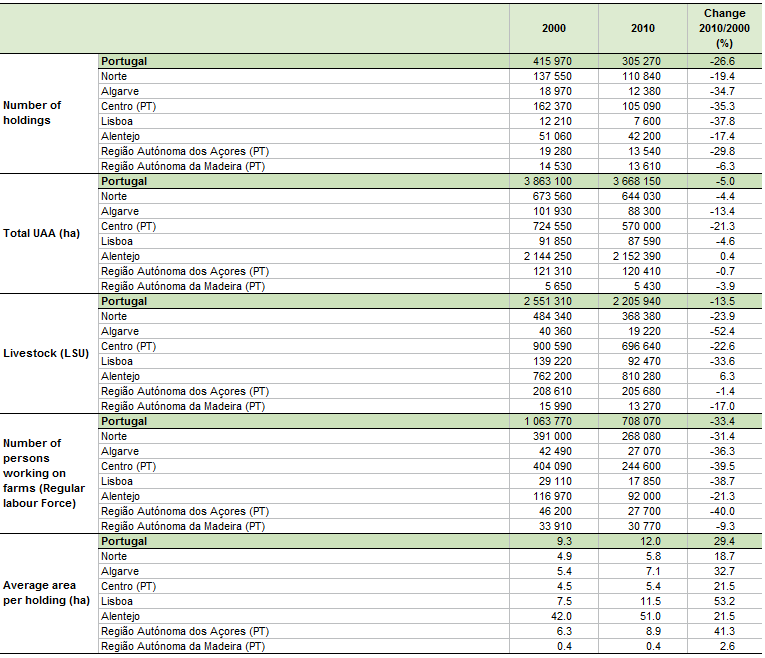Image resolution: width=765 pixels, height=658 pixels.
Task: Click the value 3 668 150 total UAA
Action: pyautogui.click(x=637, y=181)
